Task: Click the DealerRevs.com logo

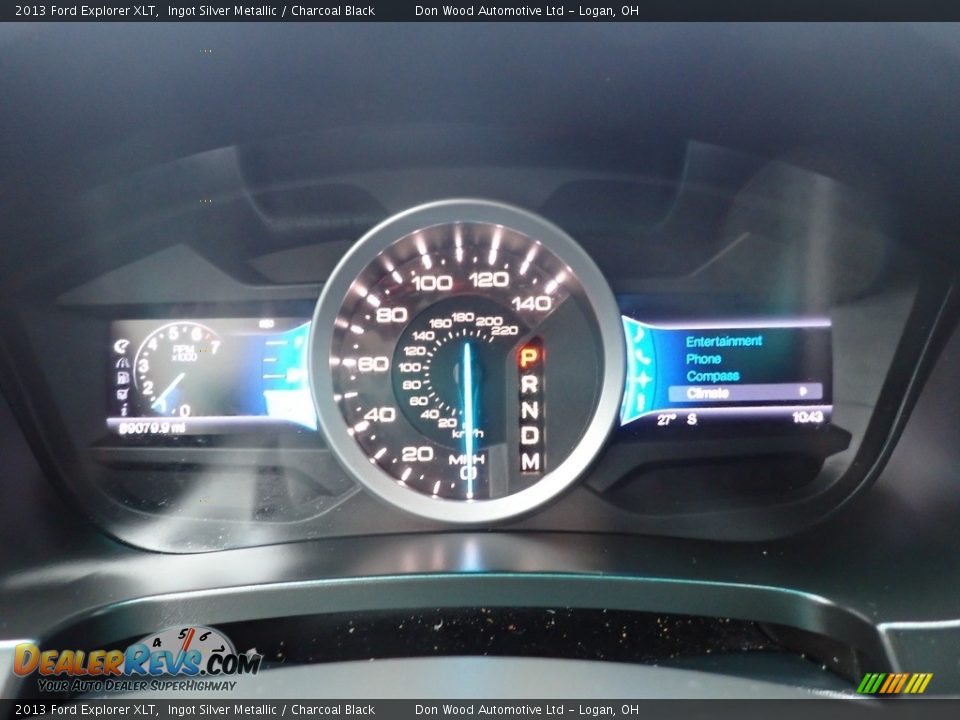Action: [137, 661]
